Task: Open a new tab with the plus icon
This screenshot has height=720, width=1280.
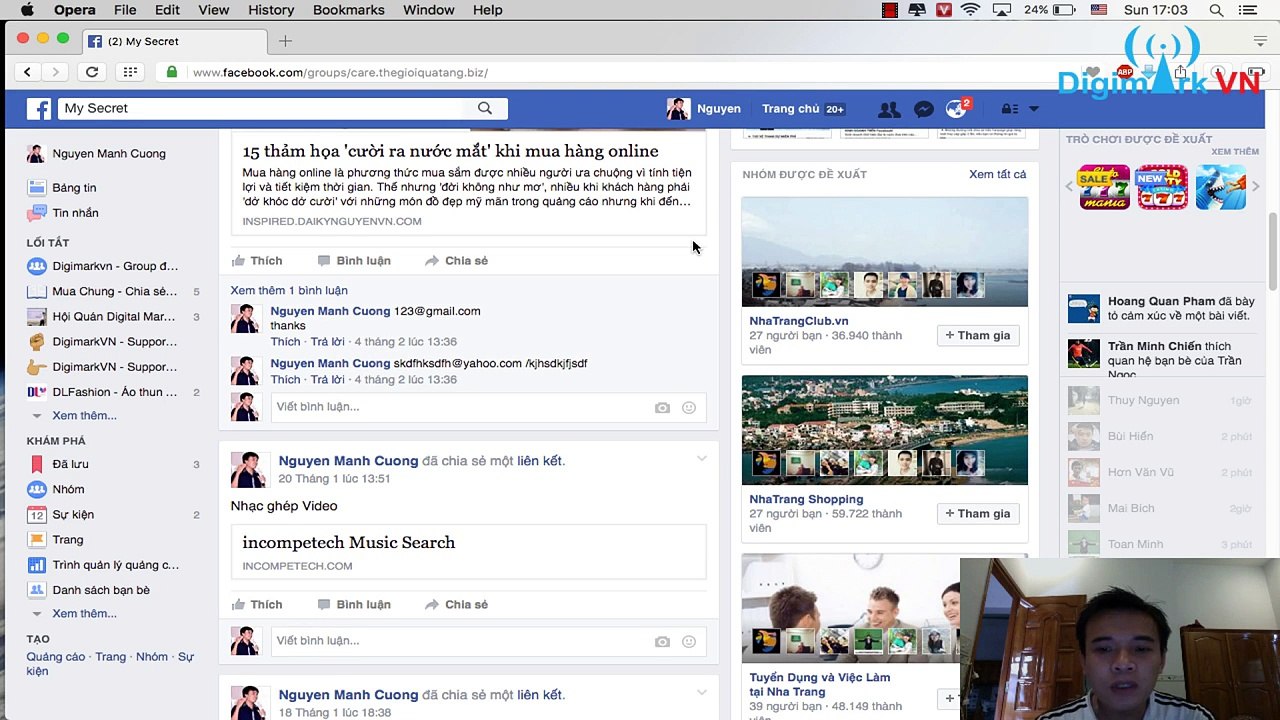Action: (285, 41)
